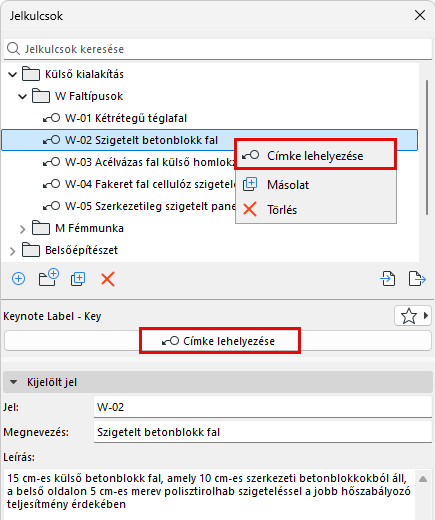Expand the M Fémmunka folder
Viewport: 435px width, 520px height.
(x=22, y=229)
